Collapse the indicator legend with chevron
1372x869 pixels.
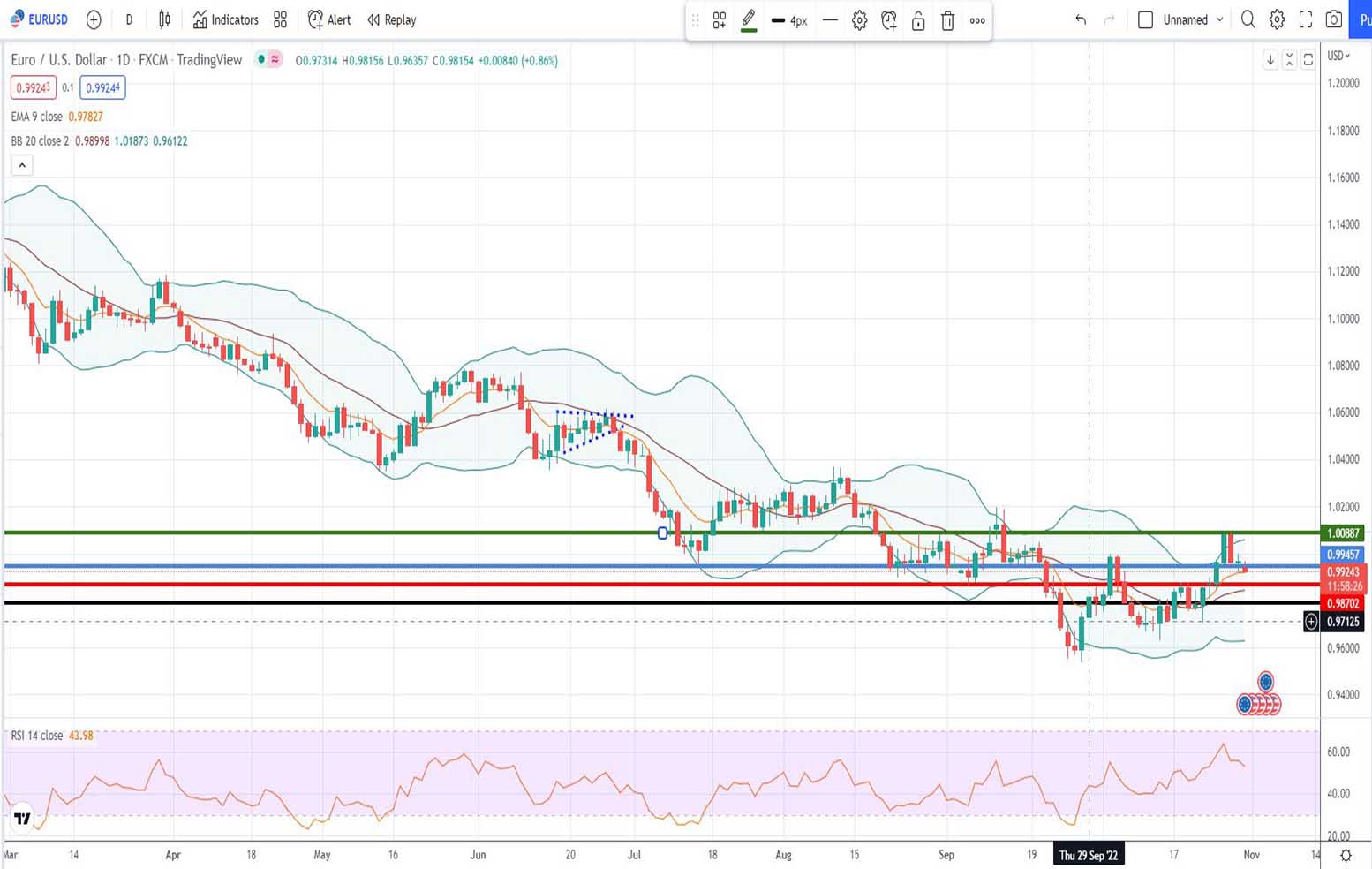(22, 165)
